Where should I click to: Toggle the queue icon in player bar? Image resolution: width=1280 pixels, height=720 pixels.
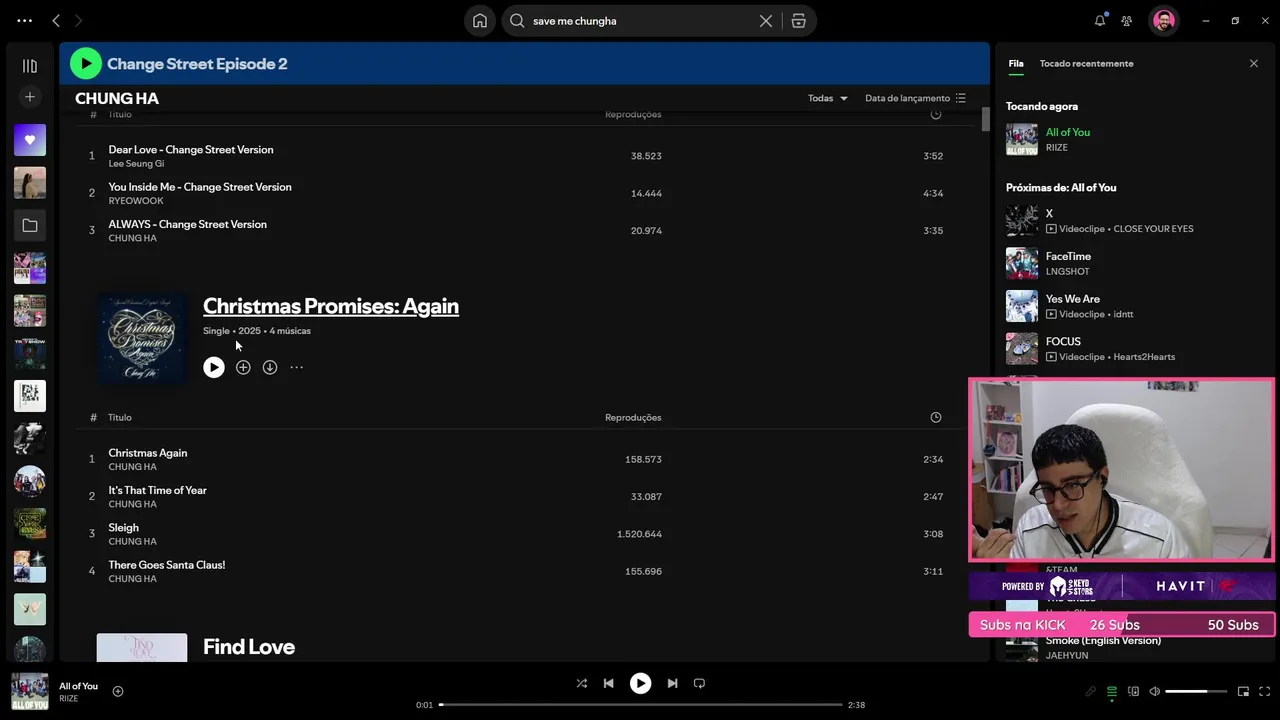tap(1112, 691)
